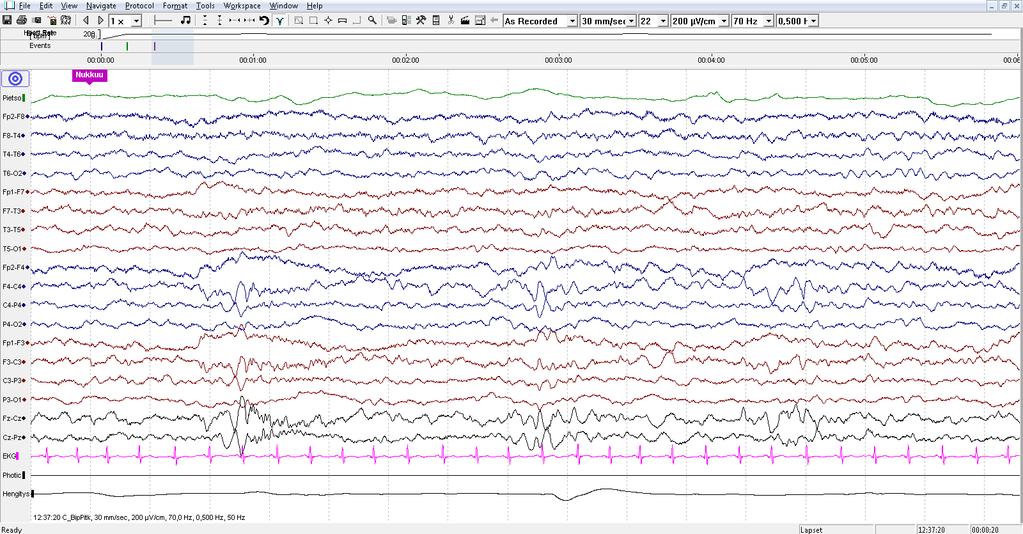1023x534 pixels.
Task: Click the greyed left arrow toolbar icon
Action: (494, 20)
